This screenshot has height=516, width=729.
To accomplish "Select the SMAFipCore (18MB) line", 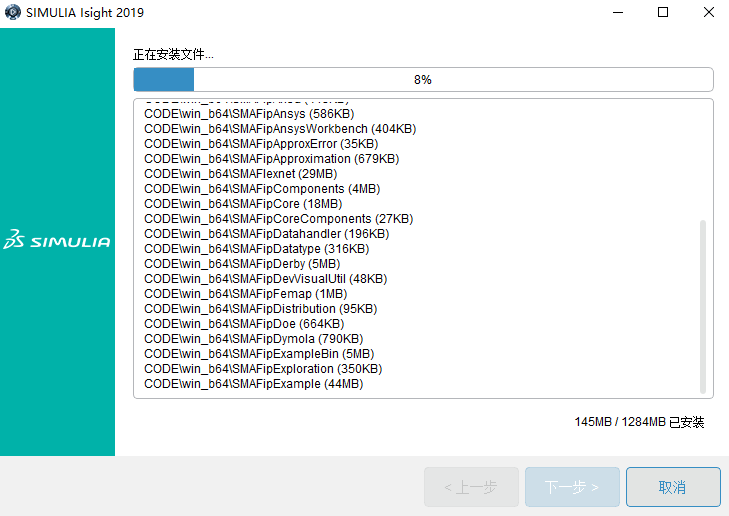I will [x=242, y=204].
